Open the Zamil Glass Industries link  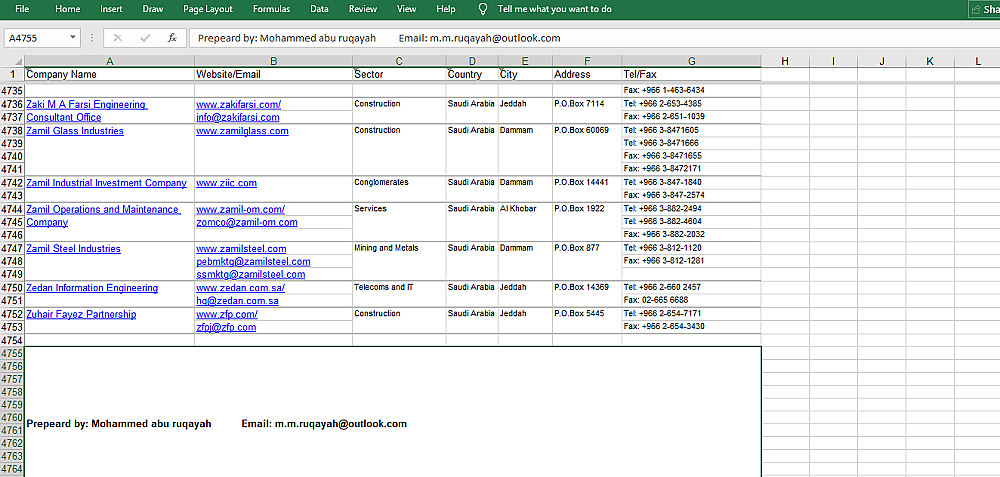(75, 131)
